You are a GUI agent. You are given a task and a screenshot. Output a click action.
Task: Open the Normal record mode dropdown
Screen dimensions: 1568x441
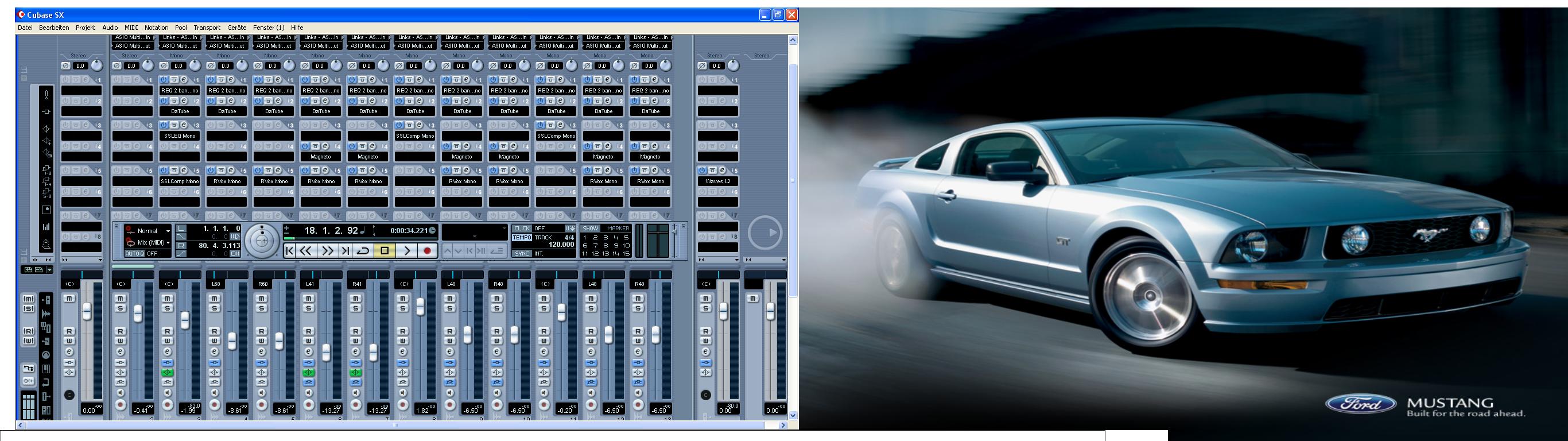click(148, 231)
